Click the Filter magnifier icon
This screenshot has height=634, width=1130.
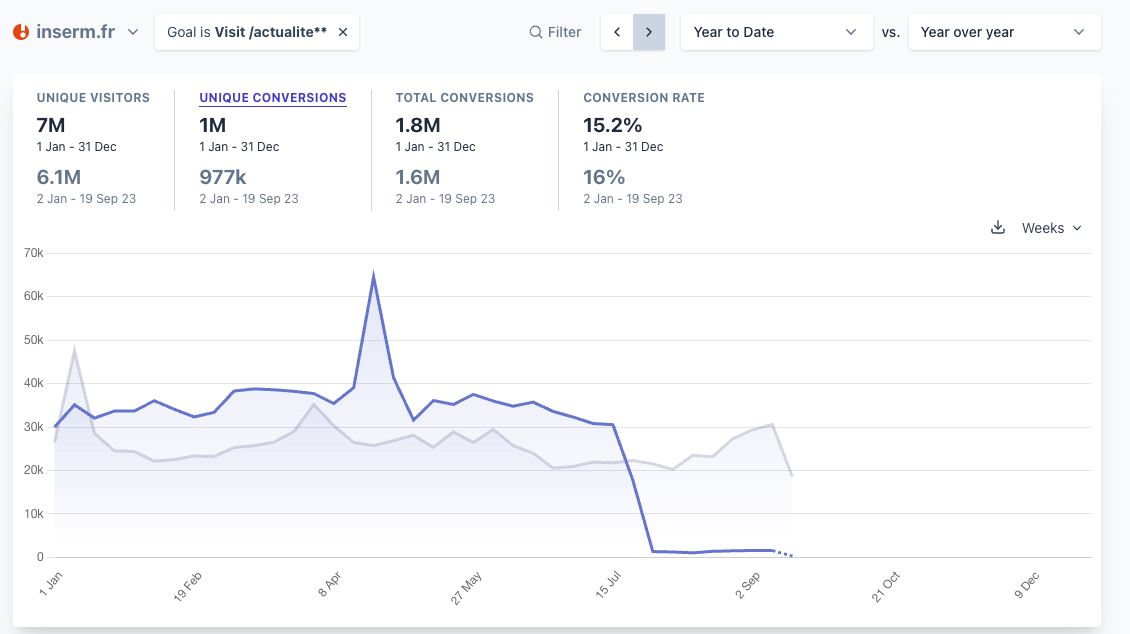pos(536,32)
